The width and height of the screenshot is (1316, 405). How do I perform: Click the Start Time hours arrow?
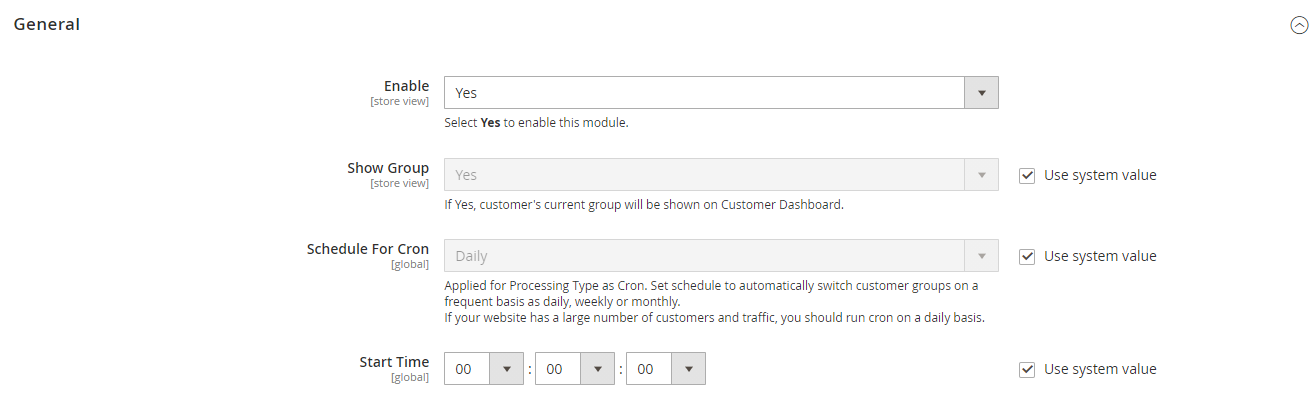pyautogui.click(x=506, y=369)
